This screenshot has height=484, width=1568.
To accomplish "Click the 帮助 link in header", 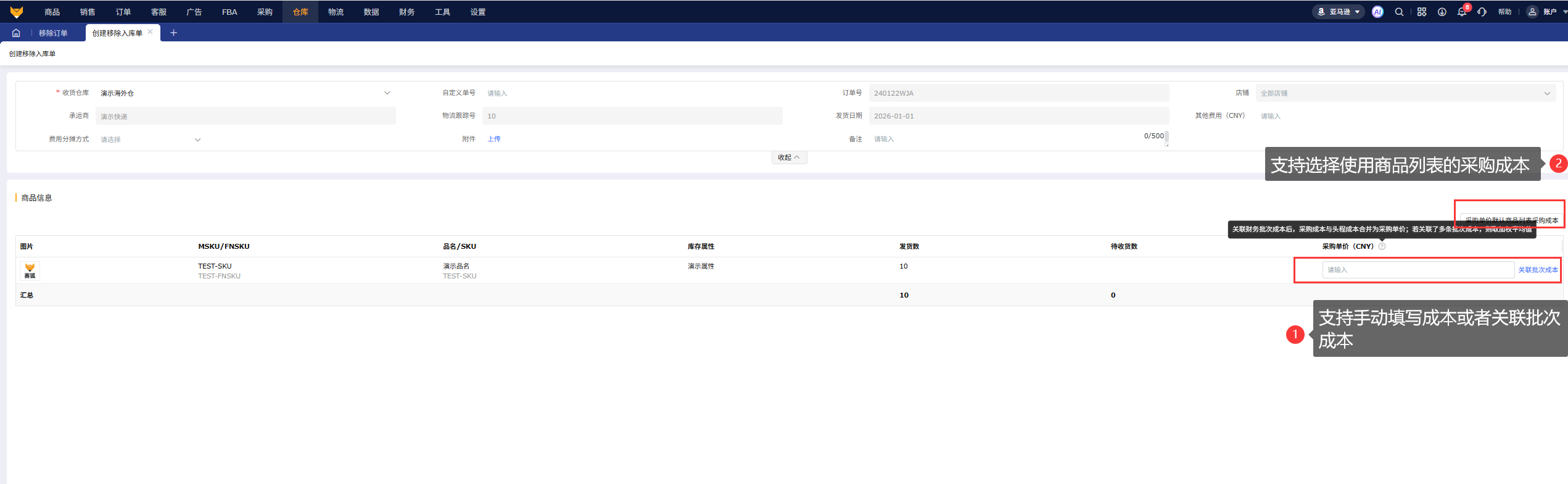I will pyautogui.click(x=1504, y=12).
